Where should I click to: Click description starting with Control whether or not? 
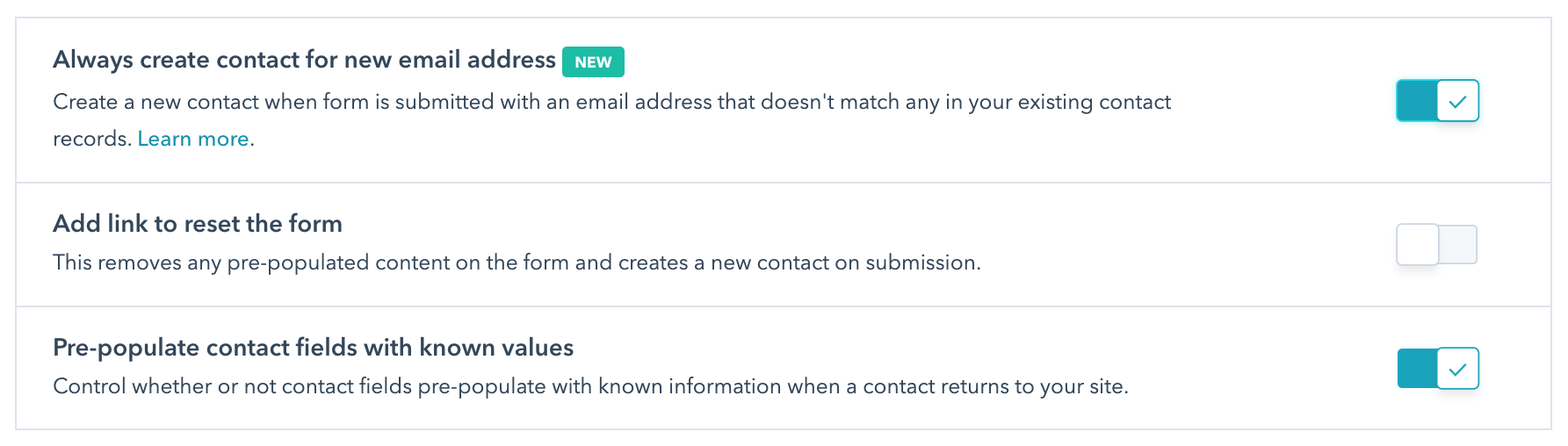[590, 386]
